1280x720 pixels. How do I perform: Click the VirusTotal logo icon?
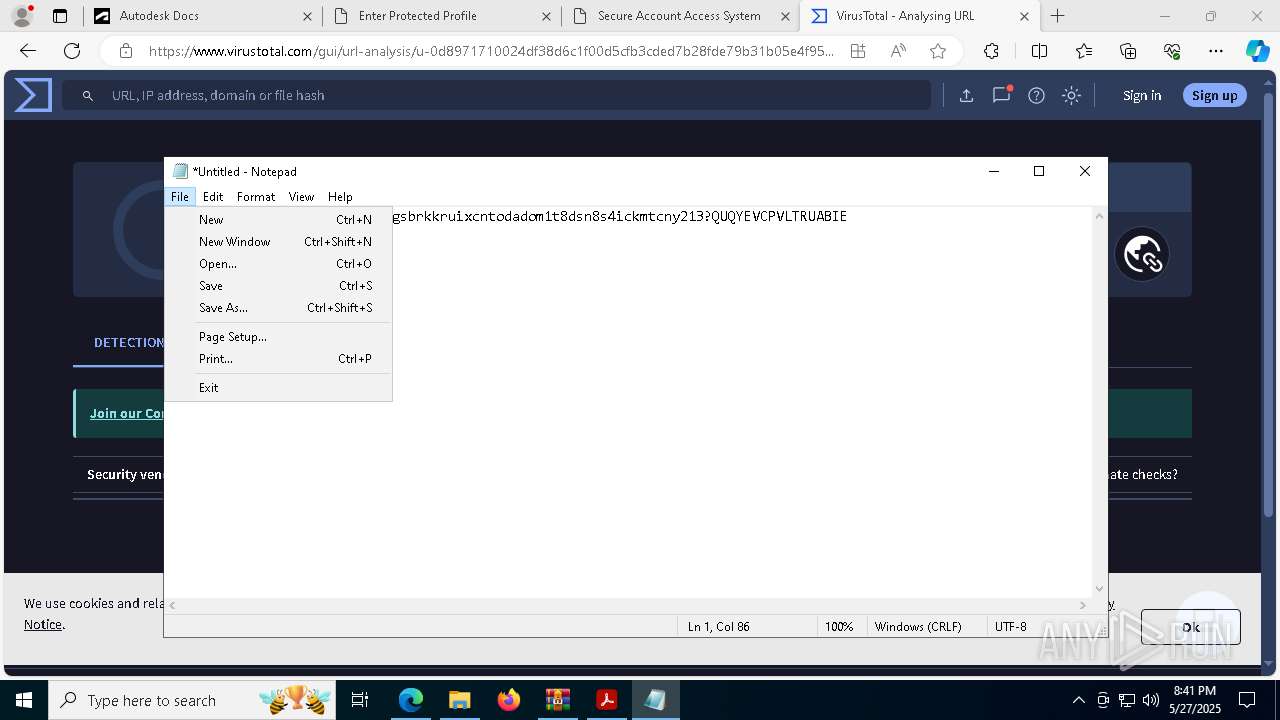click(33, 95)
